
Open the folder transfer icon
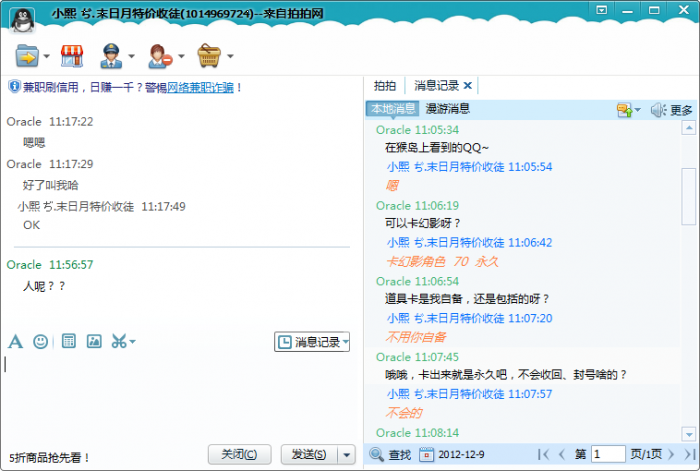(x=27, y=56)
